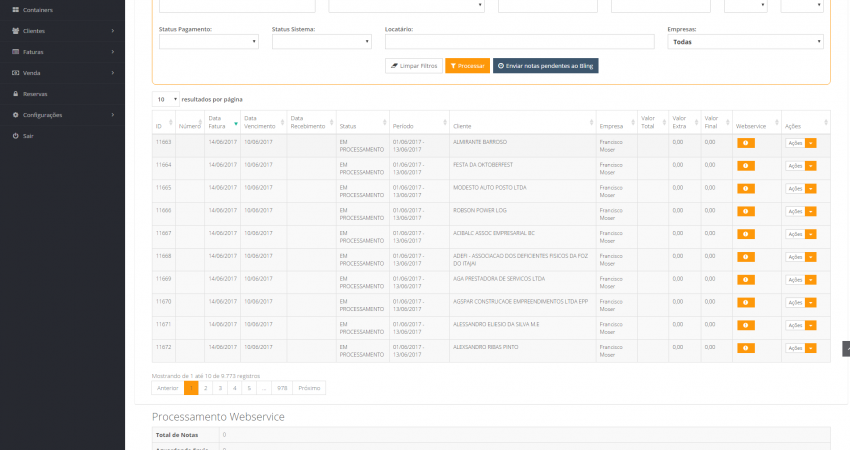850x450 pixels.
Task: Open the Status Pagamento dropdown
Action: tap(208, 42)
